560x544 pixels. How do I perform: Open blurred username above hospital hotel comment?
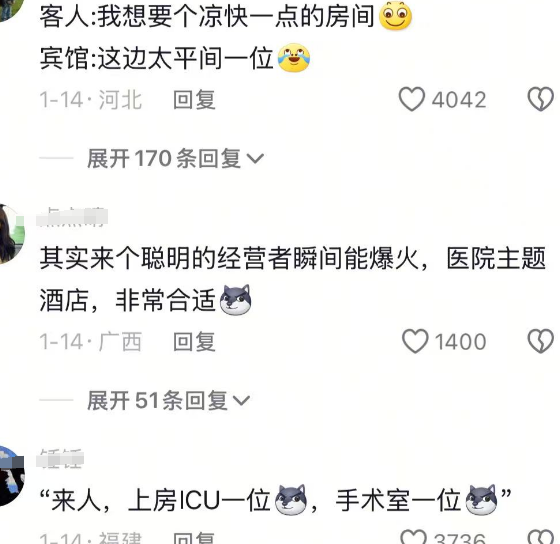pyautogui.click(x=72, y=217)
